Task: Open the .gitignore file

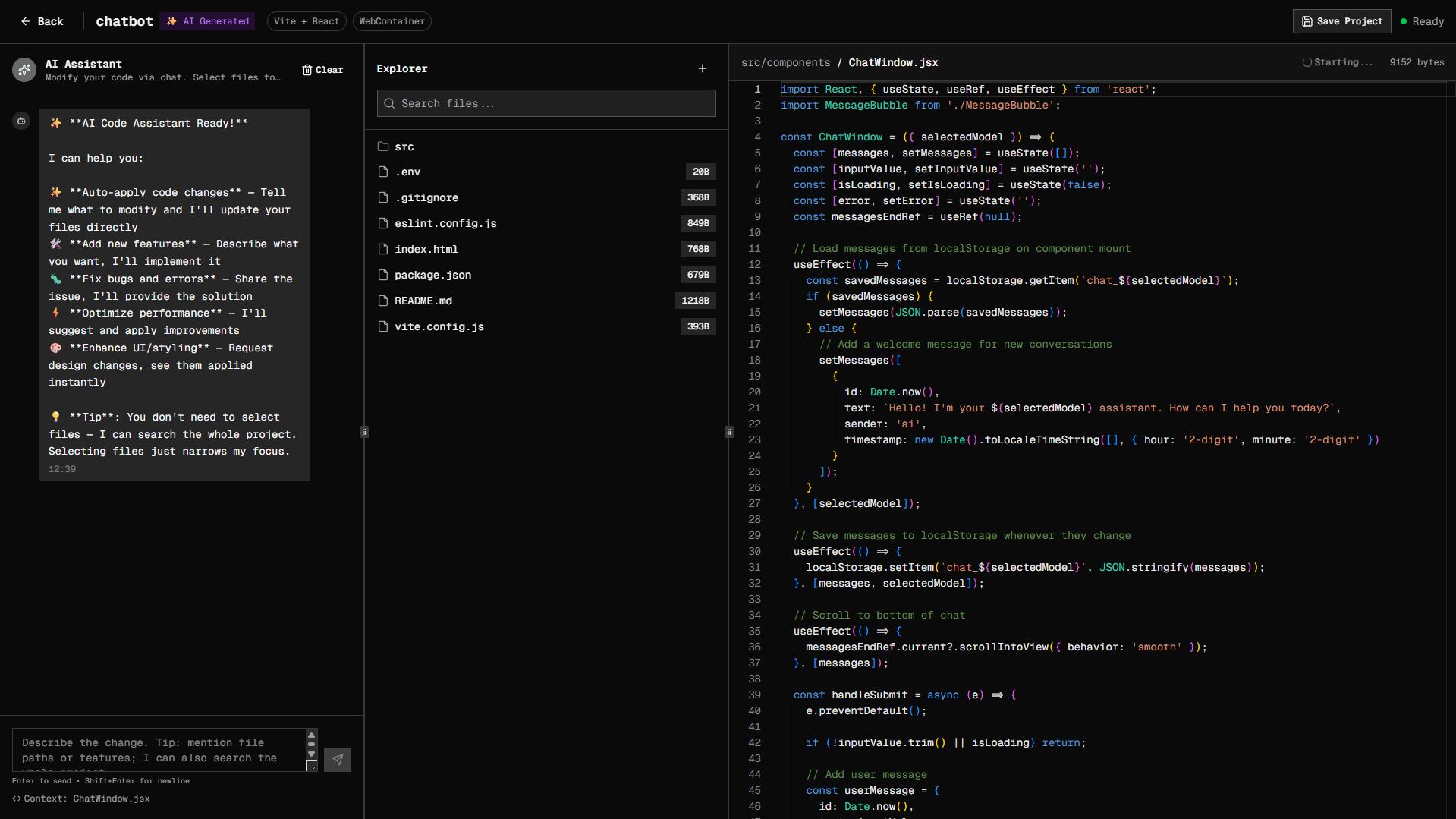Action: 426,198
